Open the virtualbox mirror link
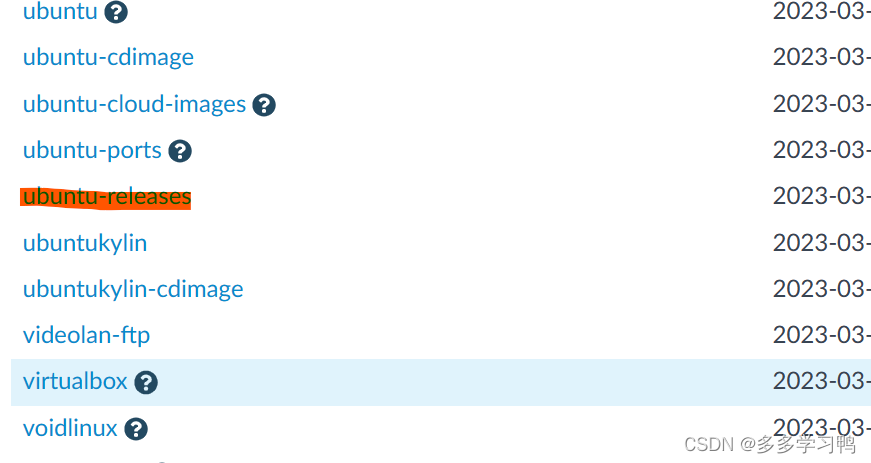 [x=75, y=381]
